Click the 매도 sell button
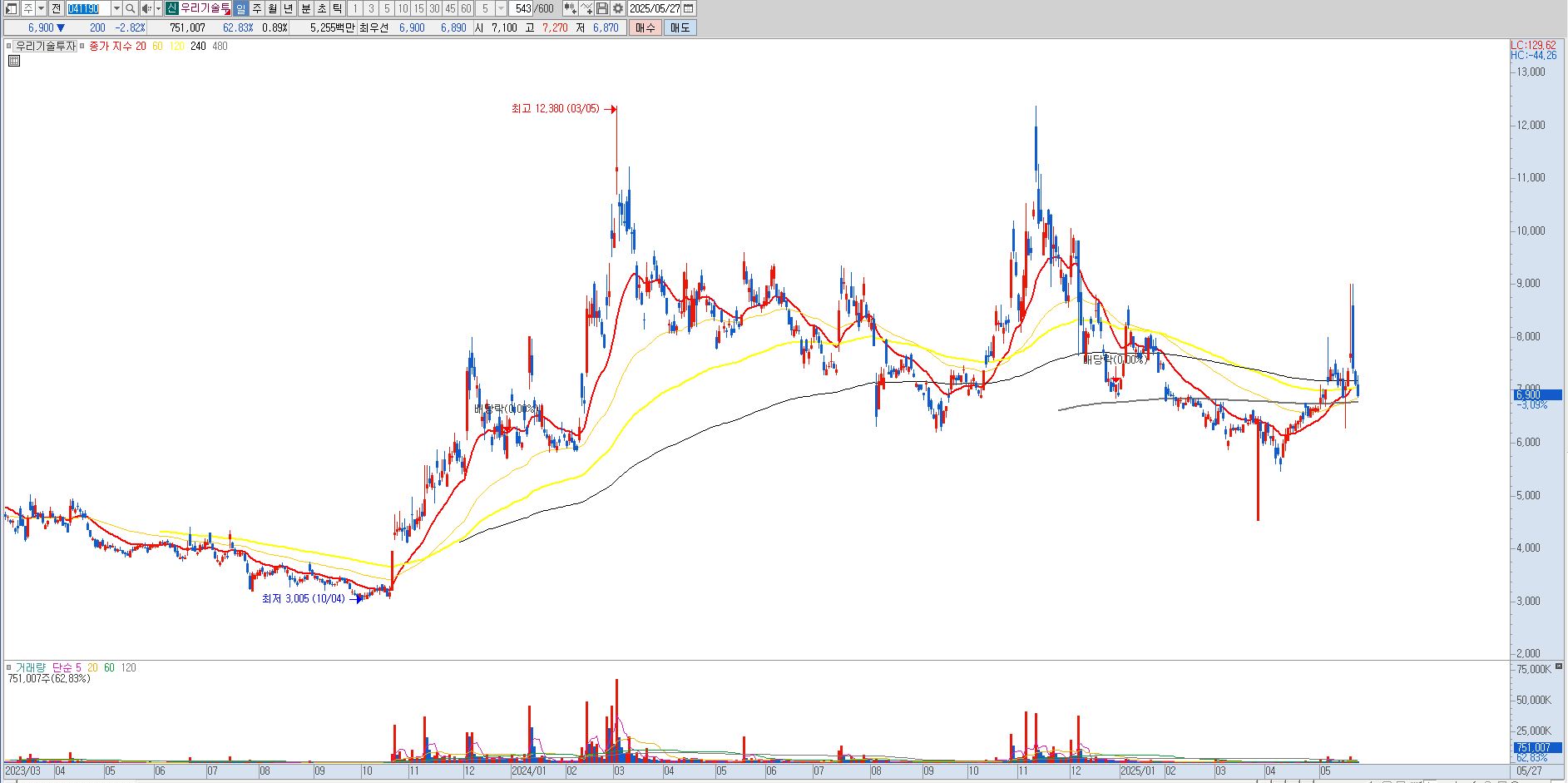This screenshot has height=783, width=1568. (x=680, y=27)
